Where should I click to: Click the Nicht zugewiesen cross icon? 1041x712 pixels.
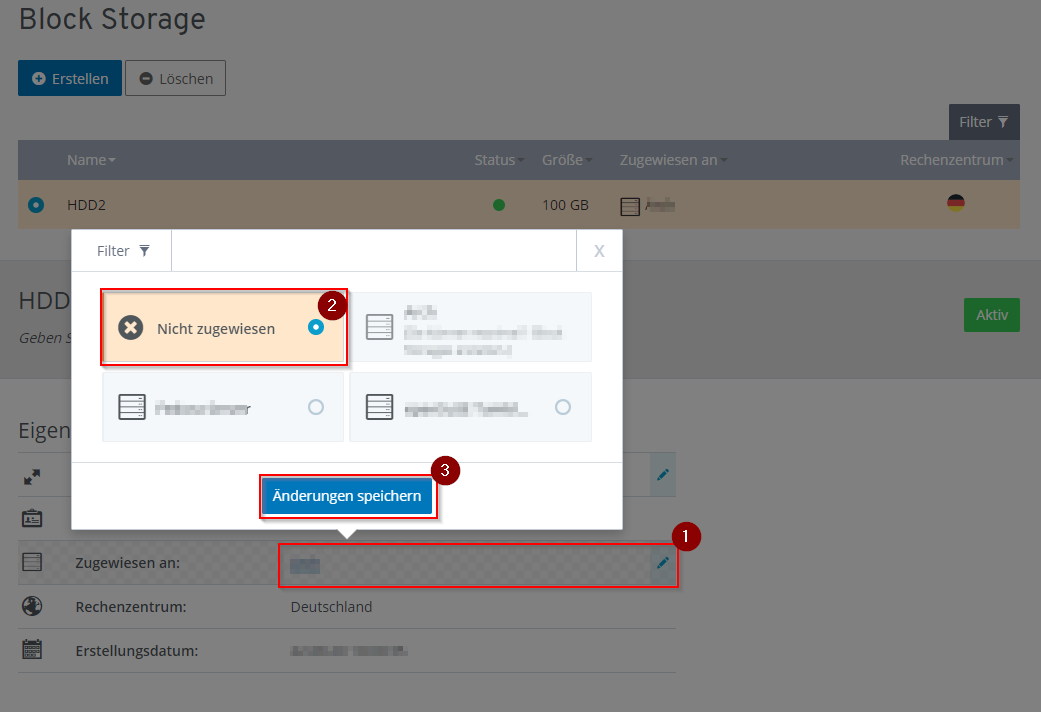point(131,327)
